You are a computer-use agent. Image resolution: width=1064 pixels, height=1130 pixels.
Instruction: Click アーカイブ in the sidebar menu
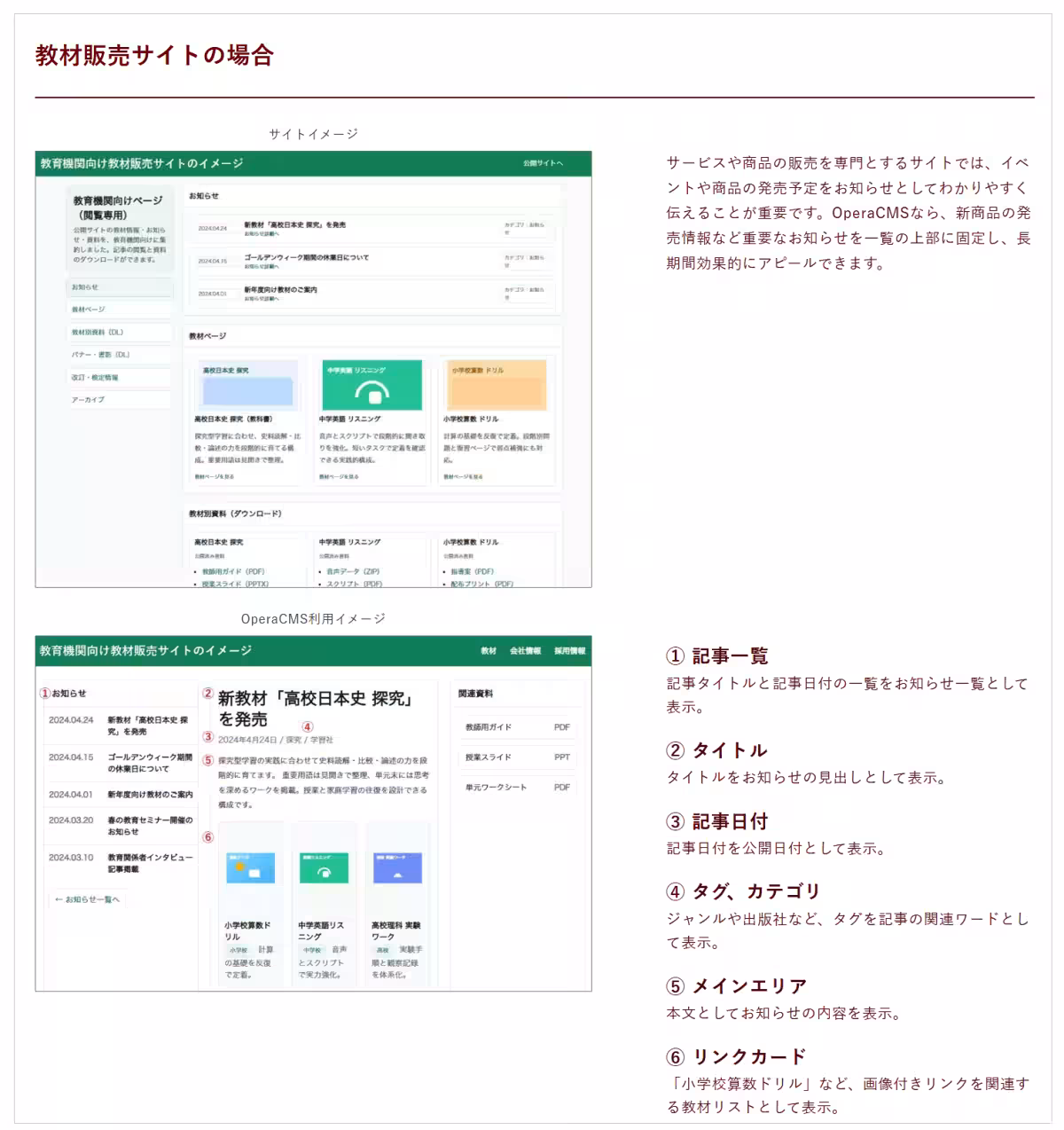point(88,399)
